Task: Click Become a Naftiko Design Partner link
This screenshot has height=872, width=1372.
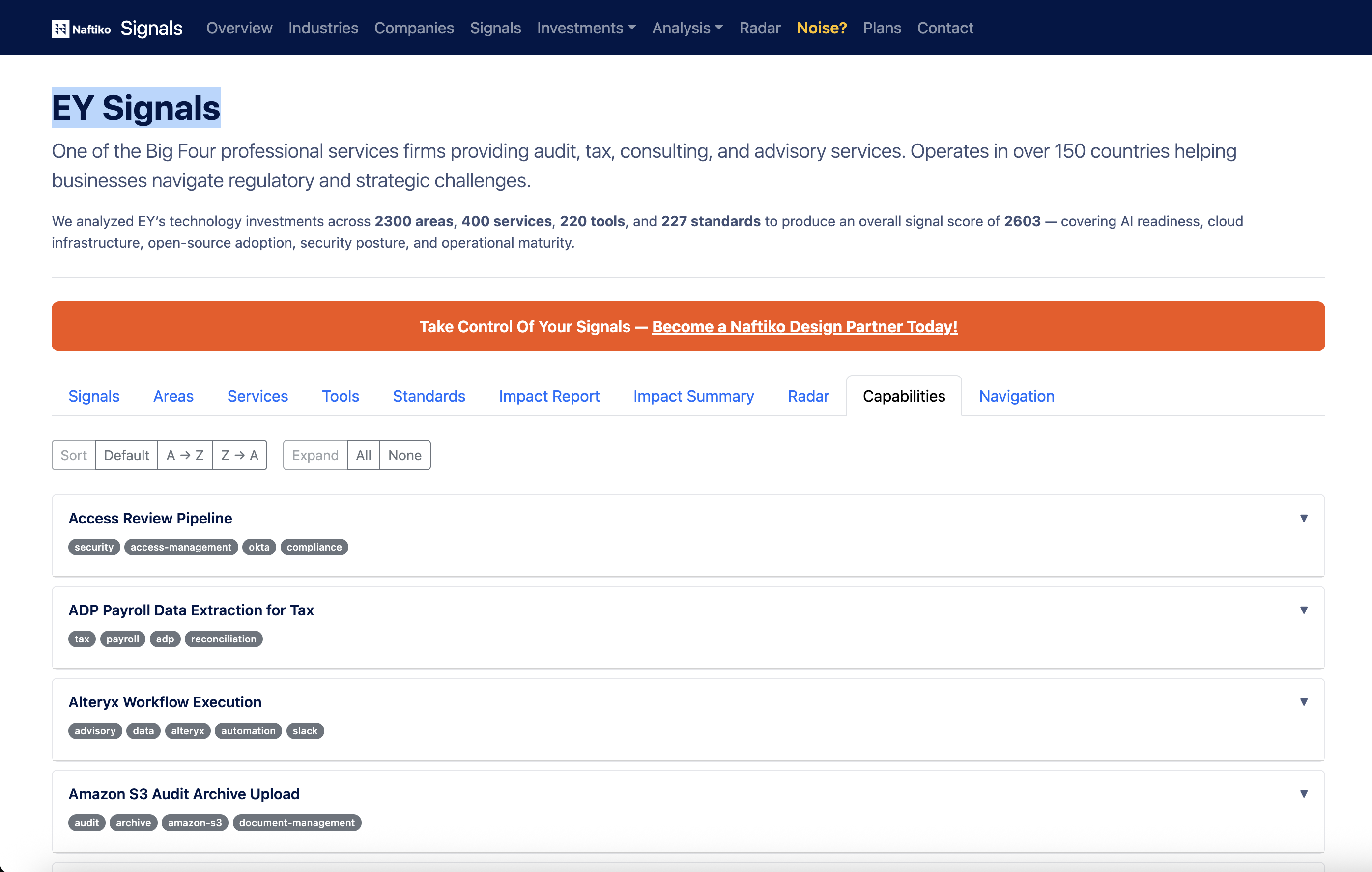Action: click(804, 326)
